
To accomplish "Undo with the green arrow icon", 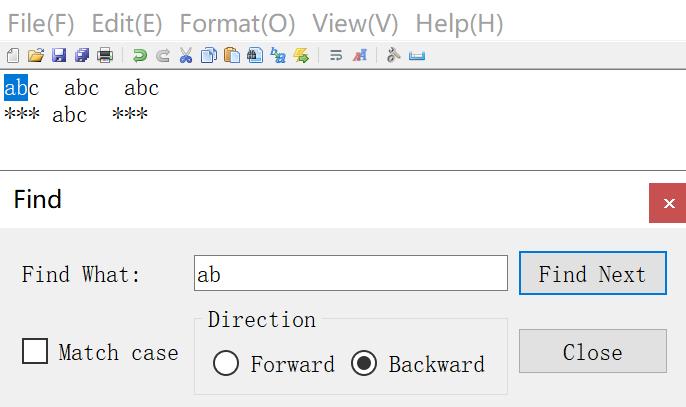I will tap(140, 56).
